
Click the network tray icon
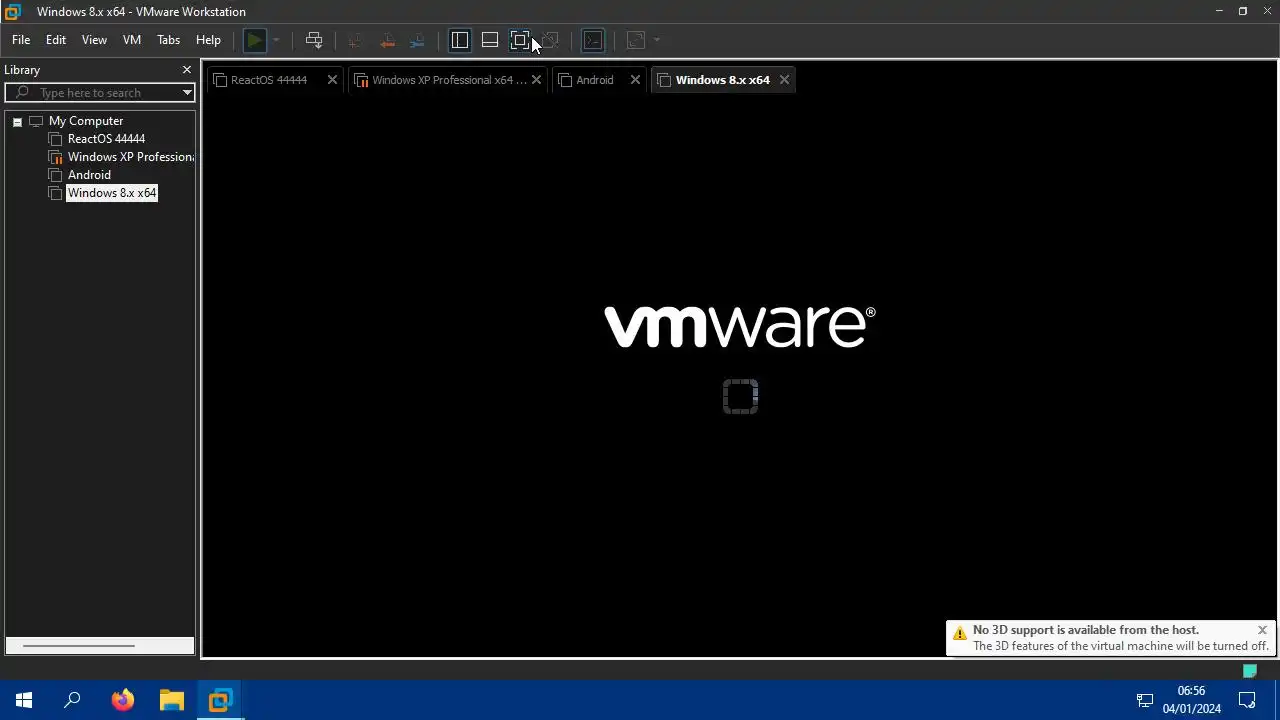pos(1145,700)
